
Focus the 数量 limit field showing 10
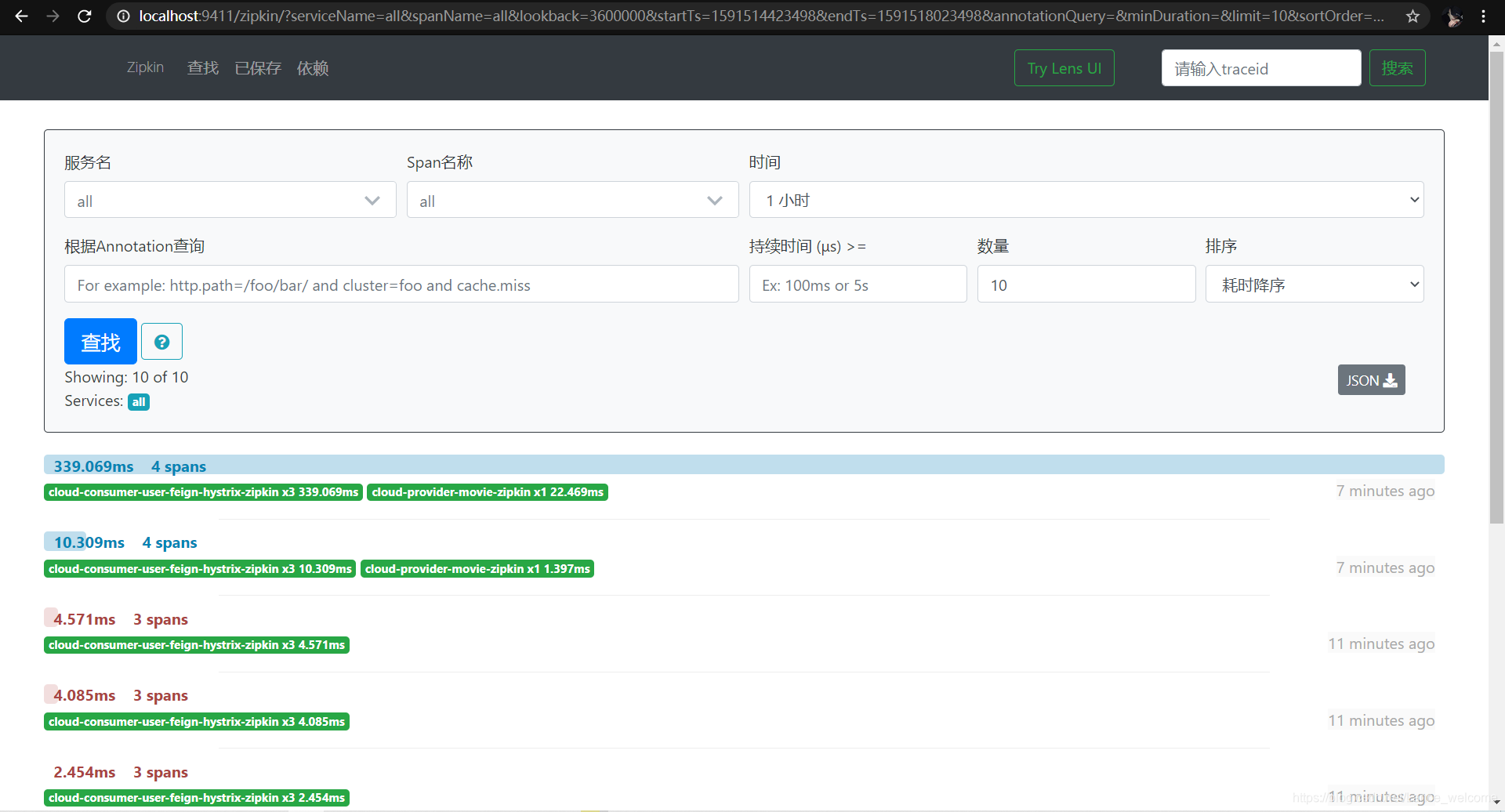tap(1086, 284)
